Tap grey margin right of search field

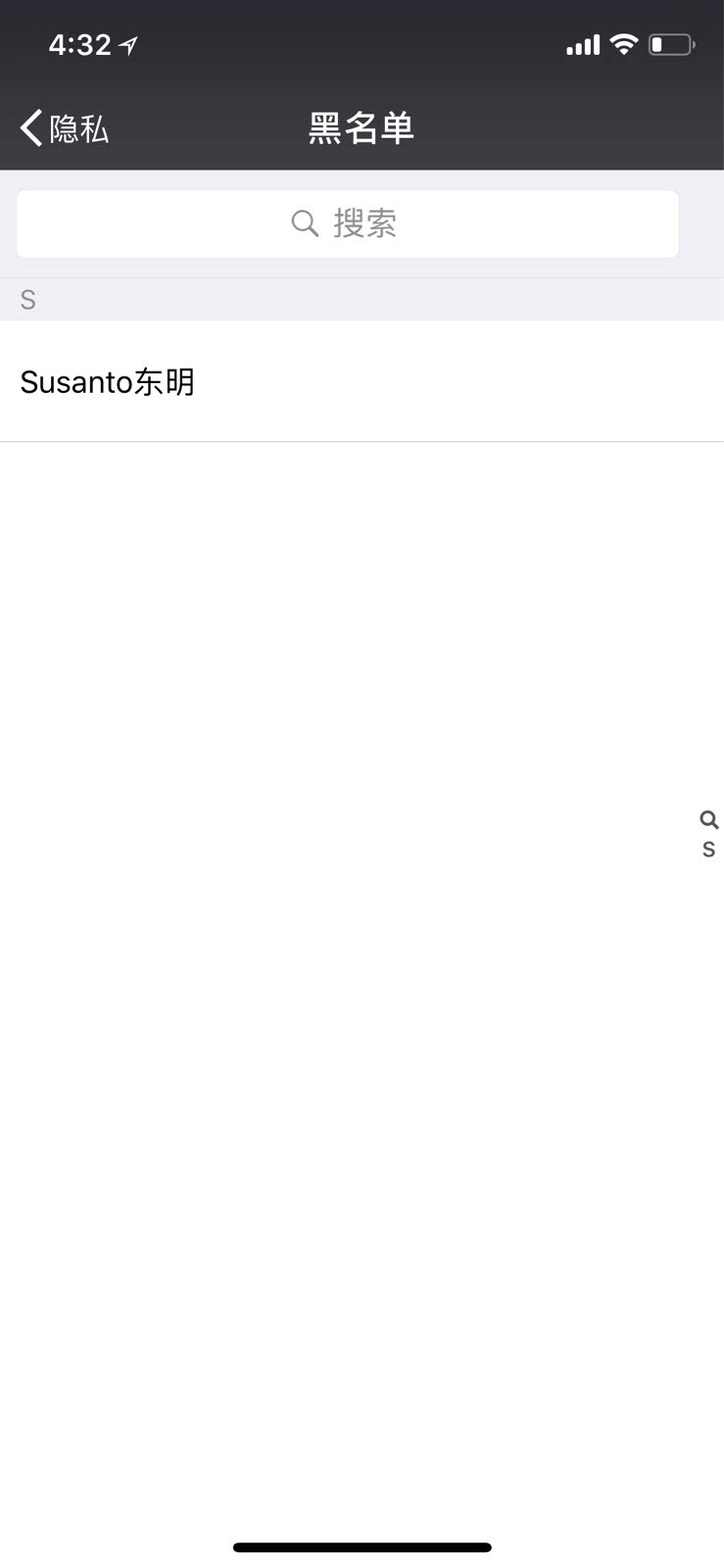(x=701, y=224)
